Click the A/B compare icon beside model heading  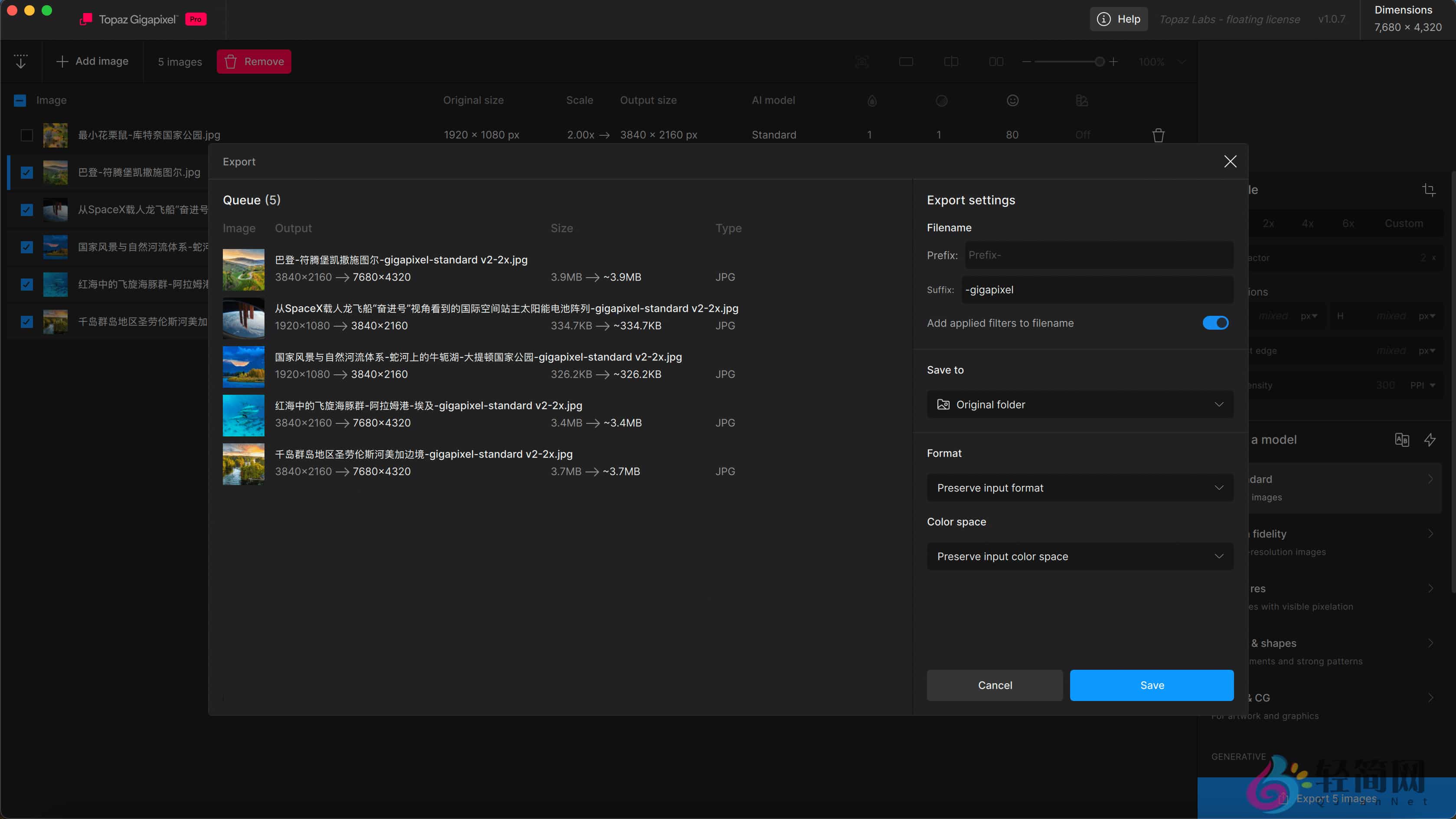point(1402,439)
